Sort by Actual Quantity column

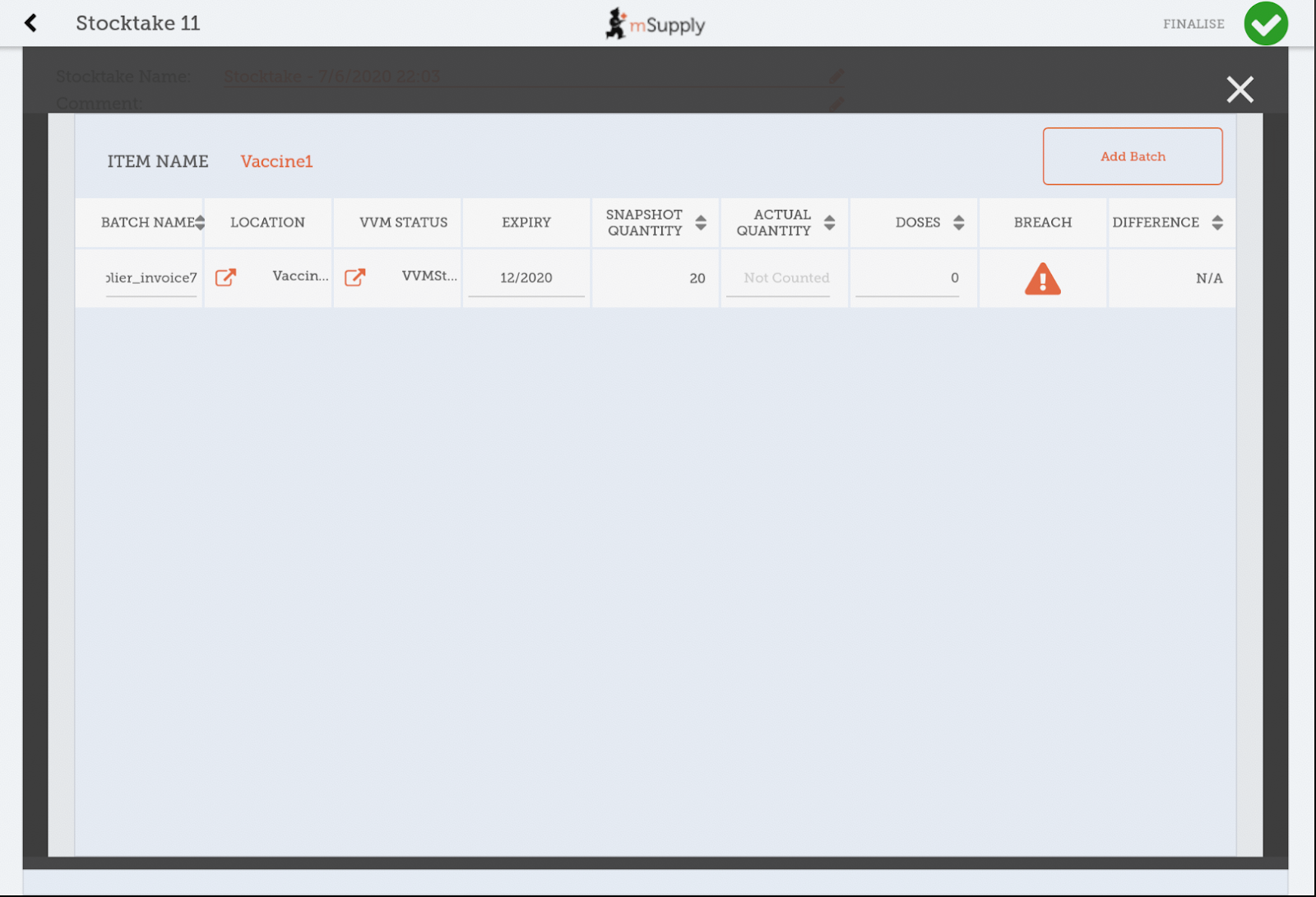click(829, 222)
